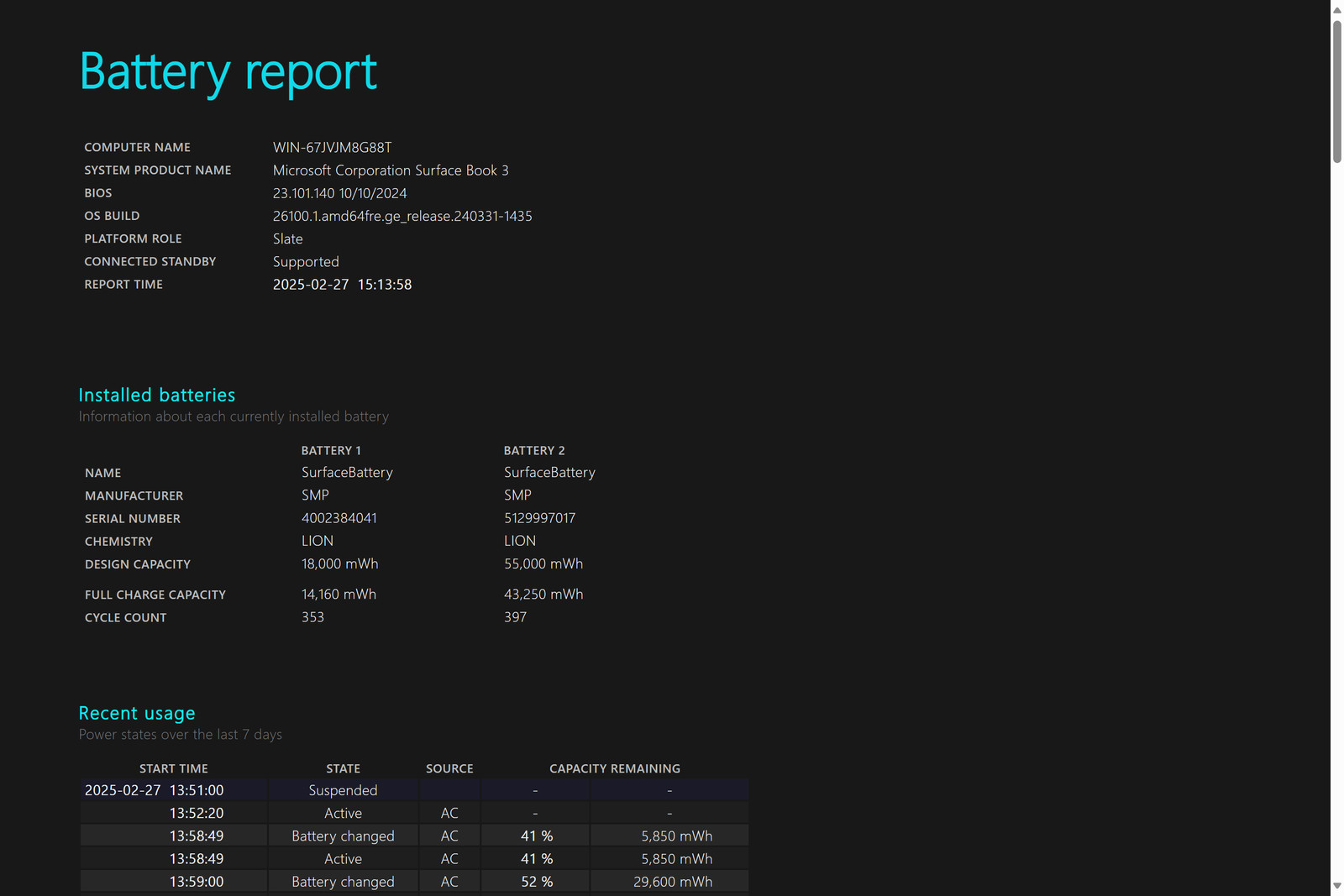Click serial number 5129997017
This screenshot has height=896, width=1344.
click(540, 518)
